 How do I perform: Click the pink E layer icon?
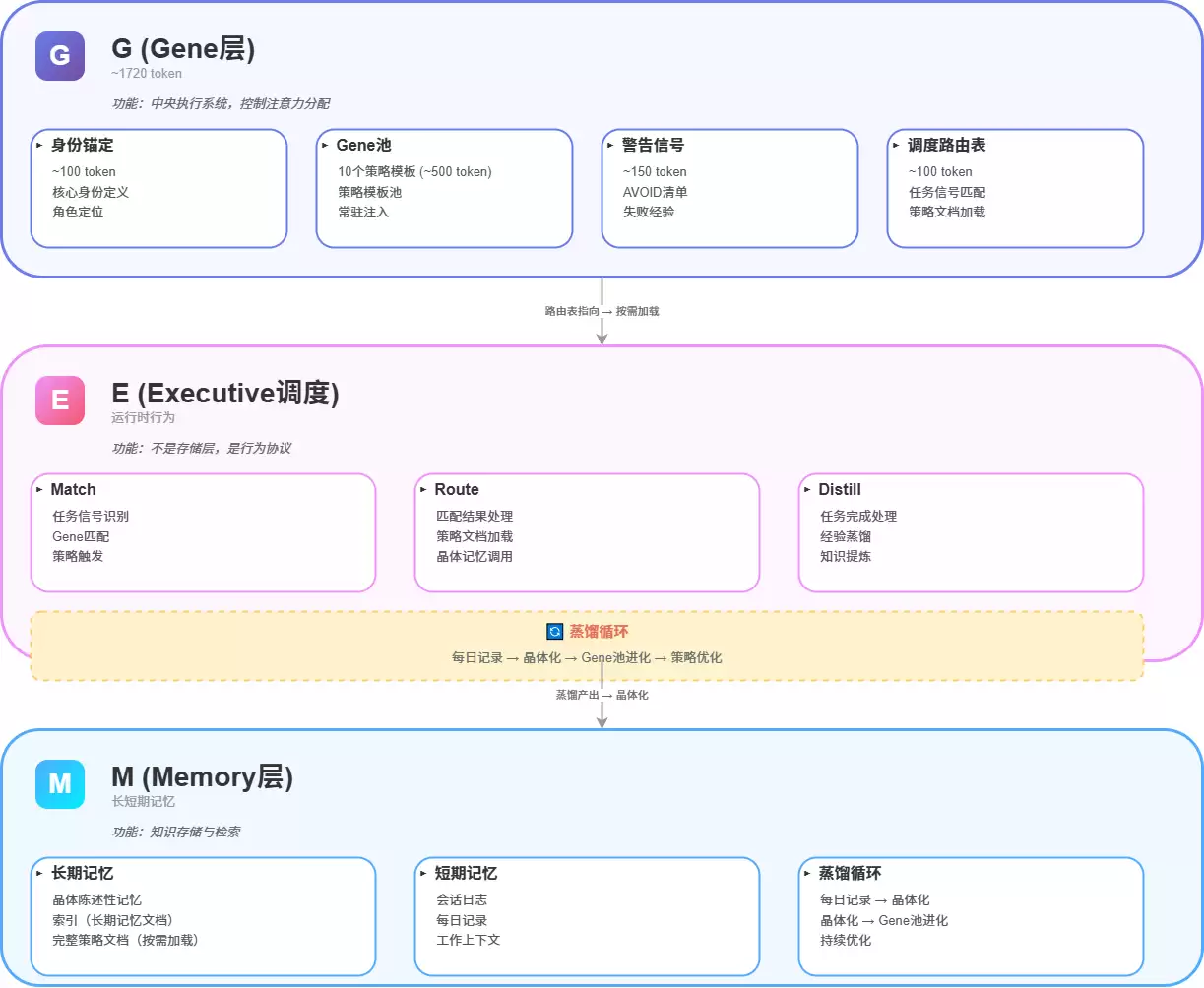60,401
